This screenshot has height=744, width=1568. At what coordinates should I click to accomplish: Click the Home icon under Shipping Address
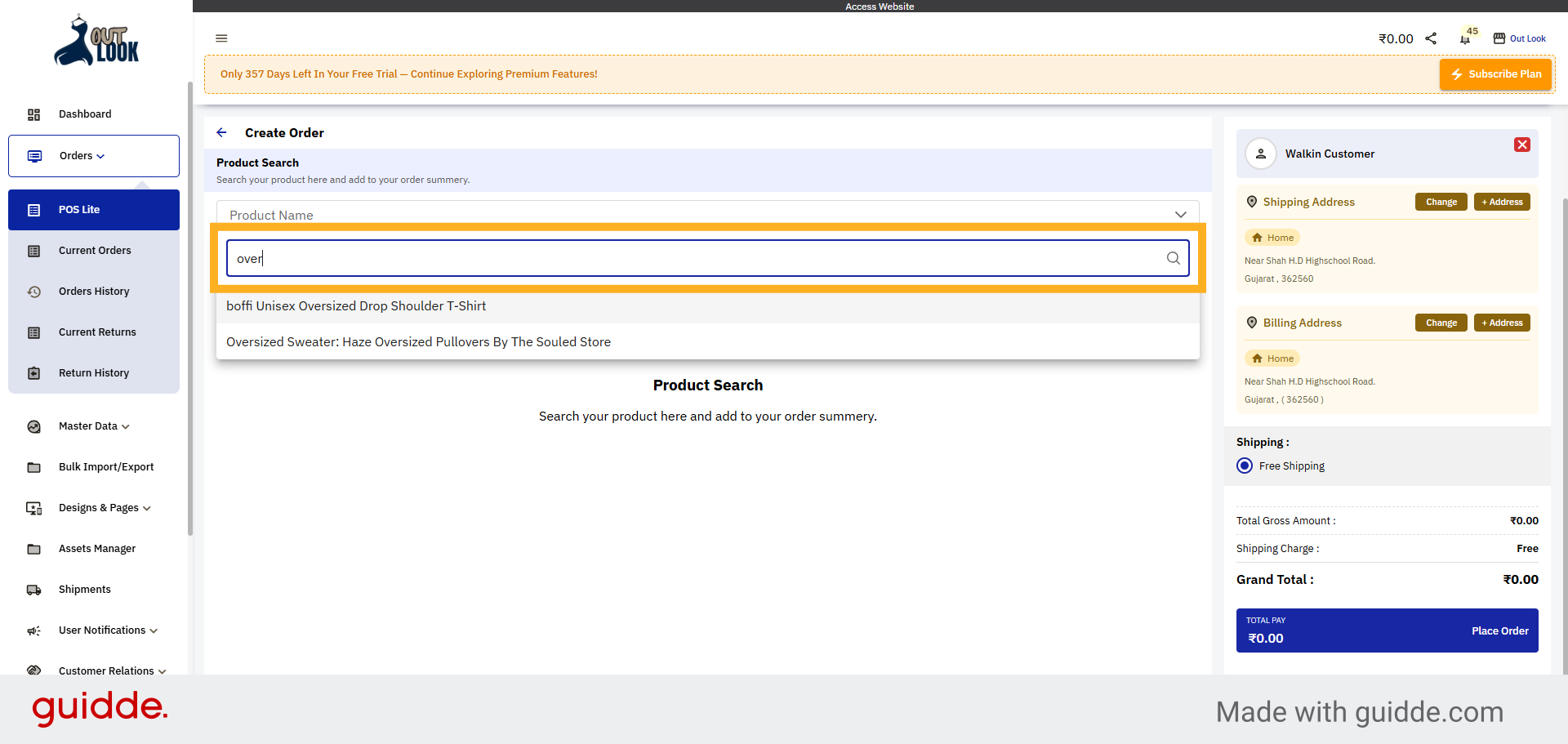tap(1258, 237)
